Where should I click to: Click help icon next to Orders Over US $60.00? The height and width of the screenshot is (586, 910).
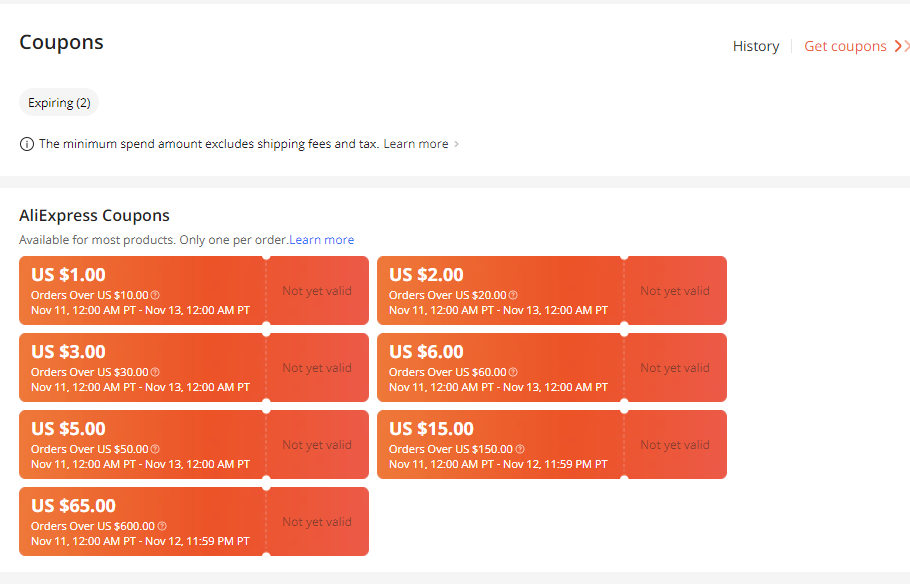pos(513,372)
